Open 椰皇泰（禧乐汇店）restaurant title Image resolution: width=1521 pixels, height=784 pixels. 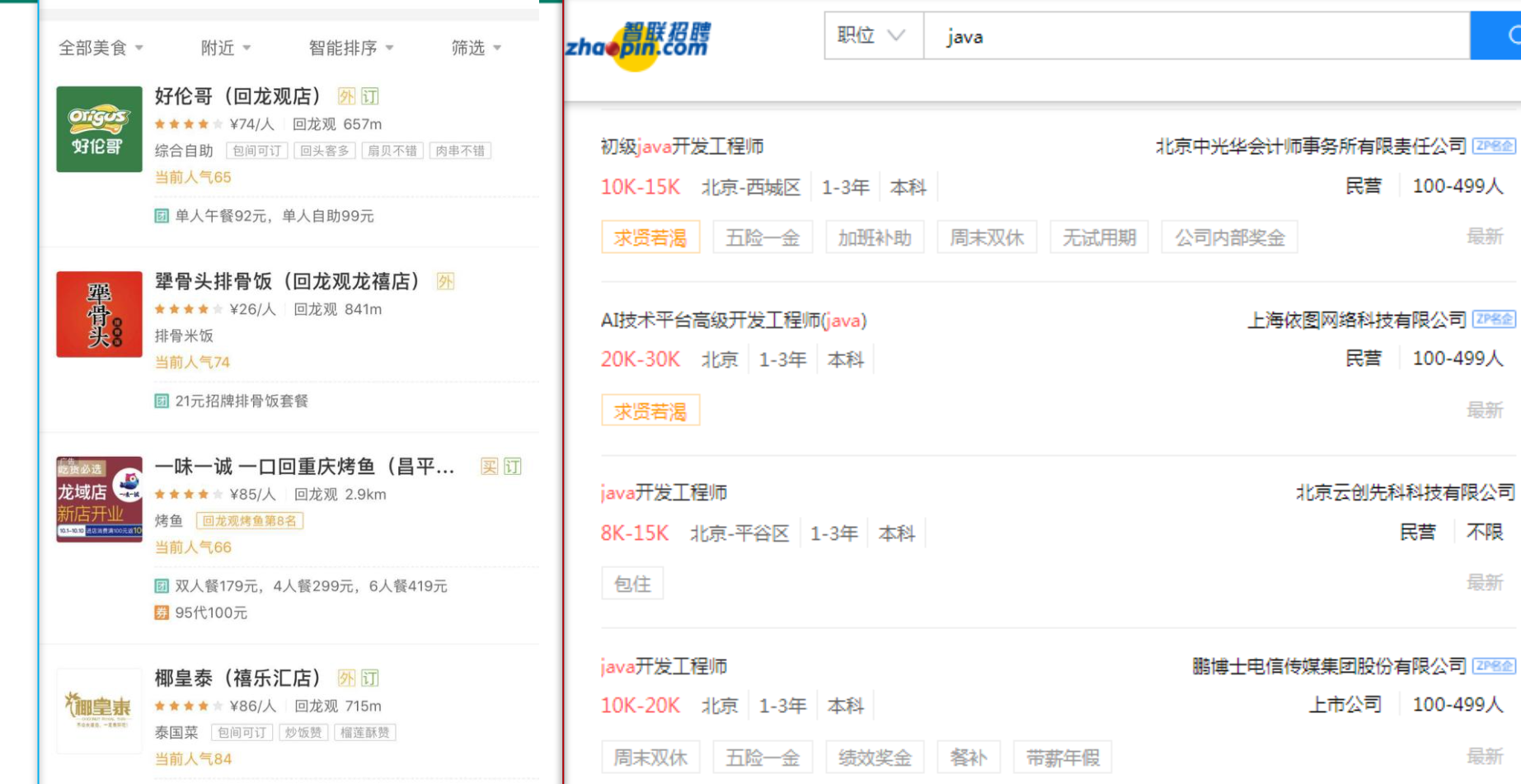coord(237,678)
